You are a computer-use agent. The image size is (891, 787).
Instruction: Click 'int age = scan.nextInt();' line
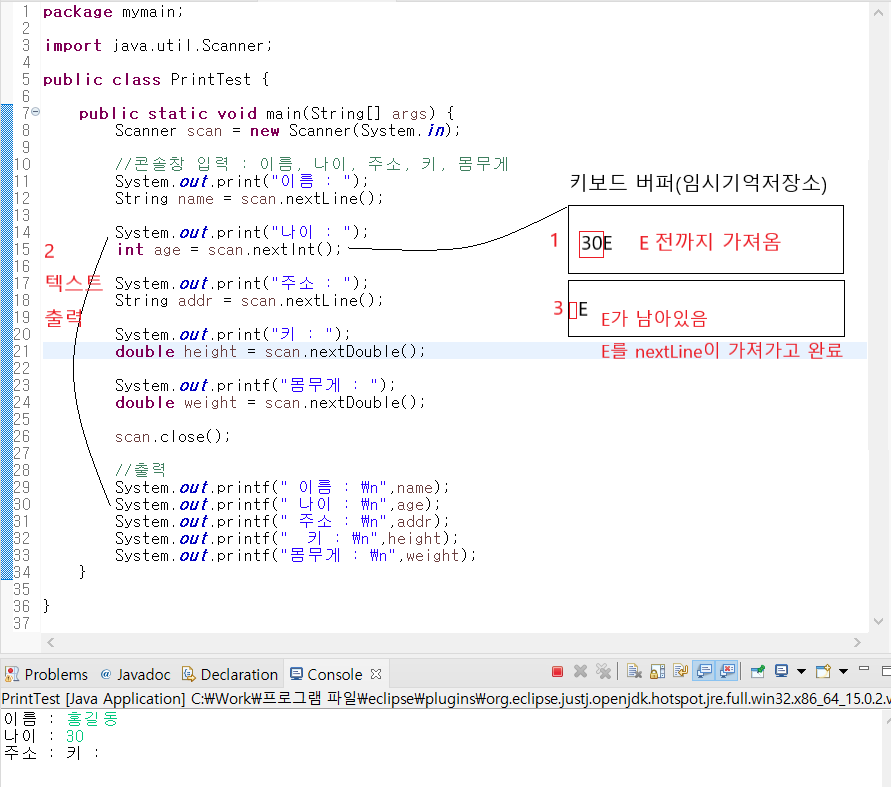coord(229,249)
